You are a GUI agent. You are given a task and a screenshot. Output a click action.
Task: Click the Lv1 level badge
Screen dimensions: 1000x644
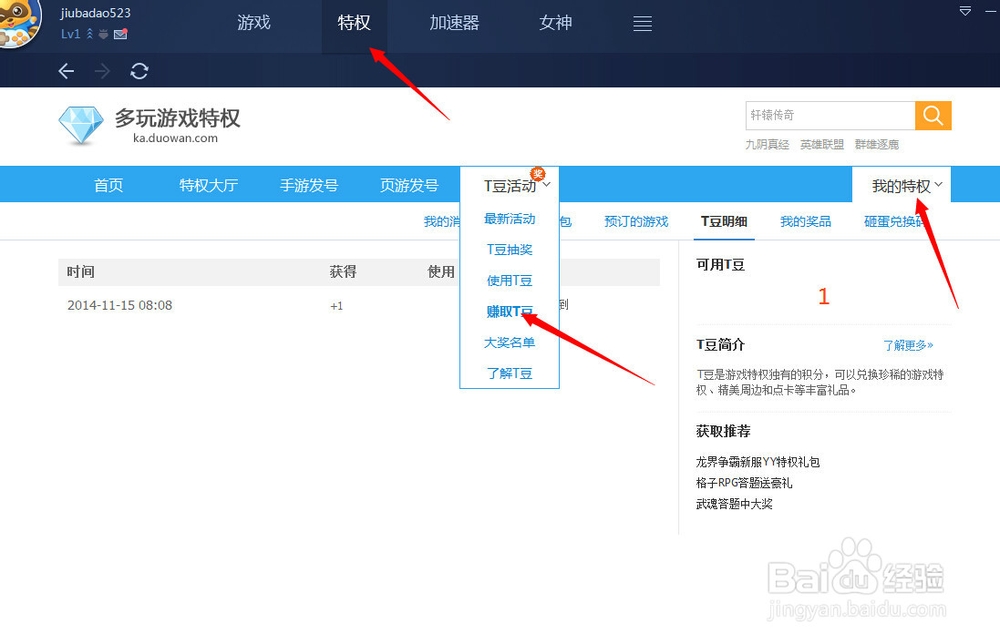tap(70, 34)
